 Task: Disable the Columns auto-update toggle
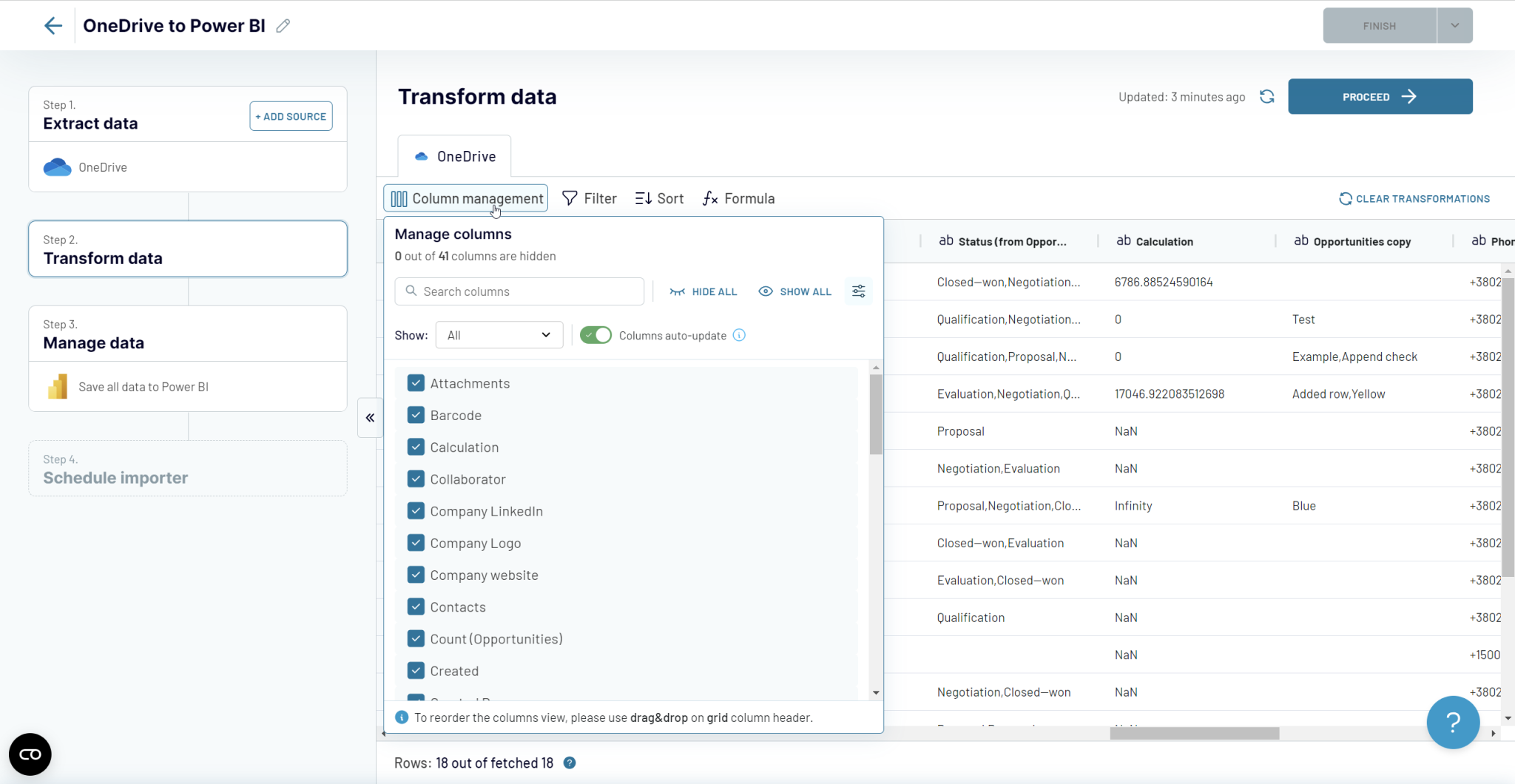(595, 335)
